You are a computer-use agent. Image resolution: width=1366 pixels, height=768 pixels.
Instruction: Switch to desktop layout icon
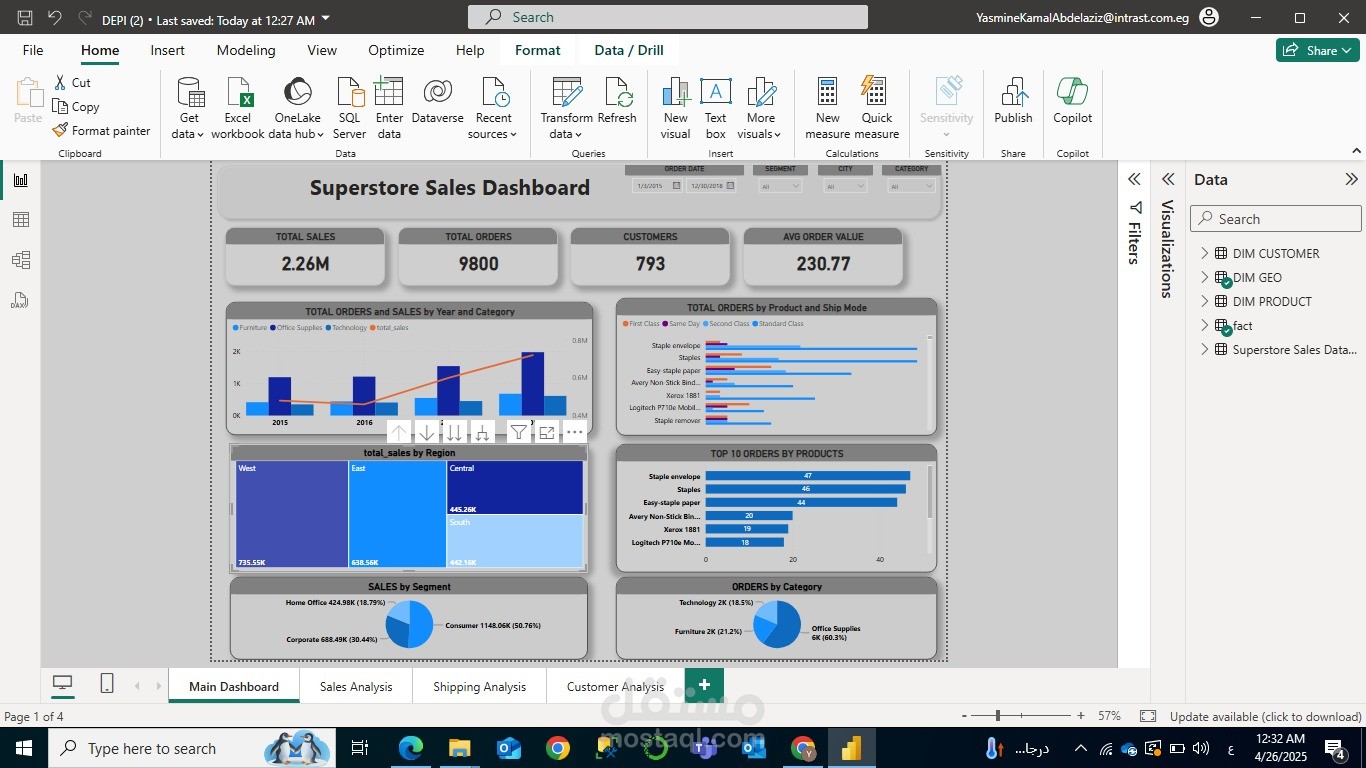point(62,683)
